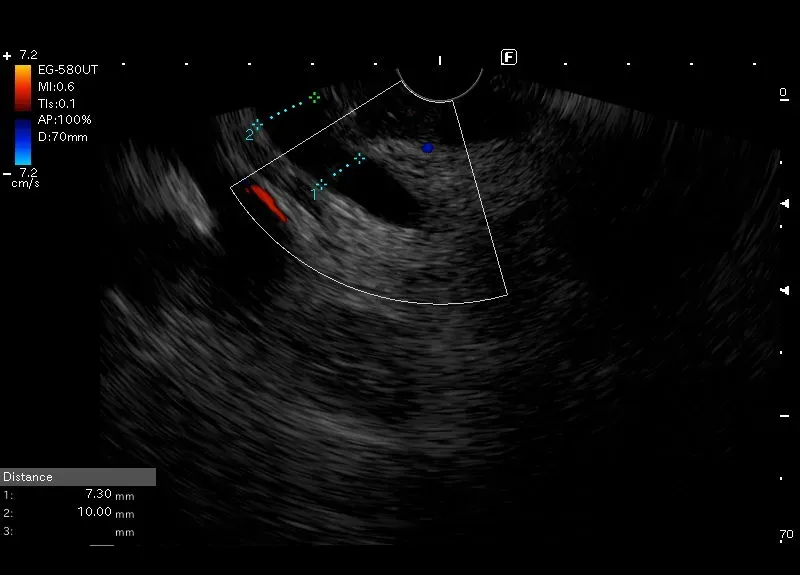Image resolution: width=800 pixels, height=575 pixels.
Task: Click the lower focus arrow on depth scale
Action: click(x=783, y=289)
